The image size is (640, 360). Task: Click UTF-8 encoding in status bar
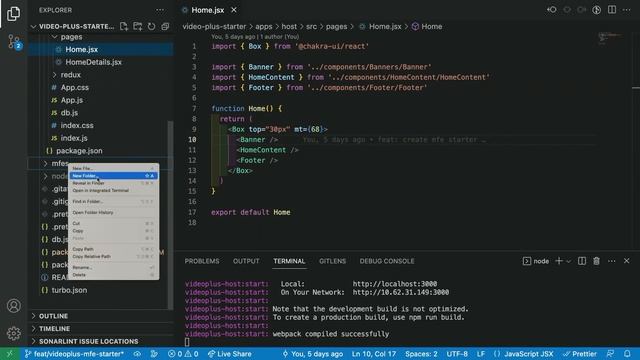457,354
